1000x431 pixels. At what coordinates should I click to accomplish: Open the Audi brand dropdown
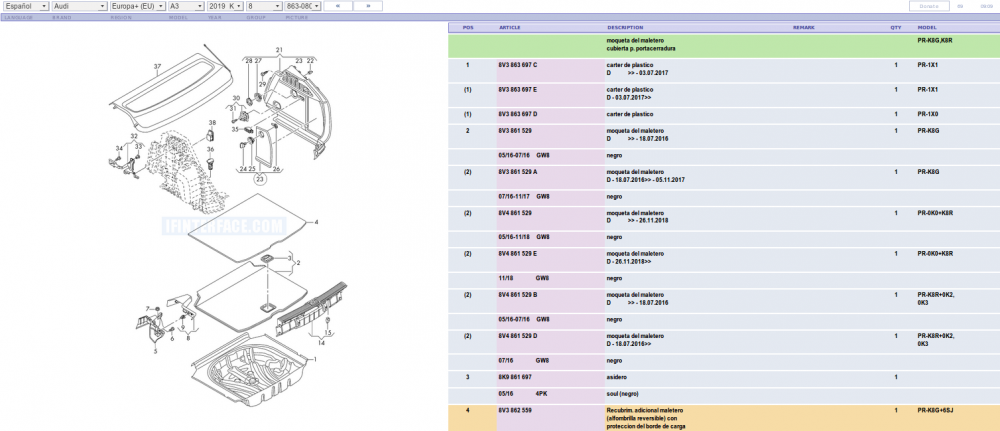pyautogui.click(x=80, y=6)
